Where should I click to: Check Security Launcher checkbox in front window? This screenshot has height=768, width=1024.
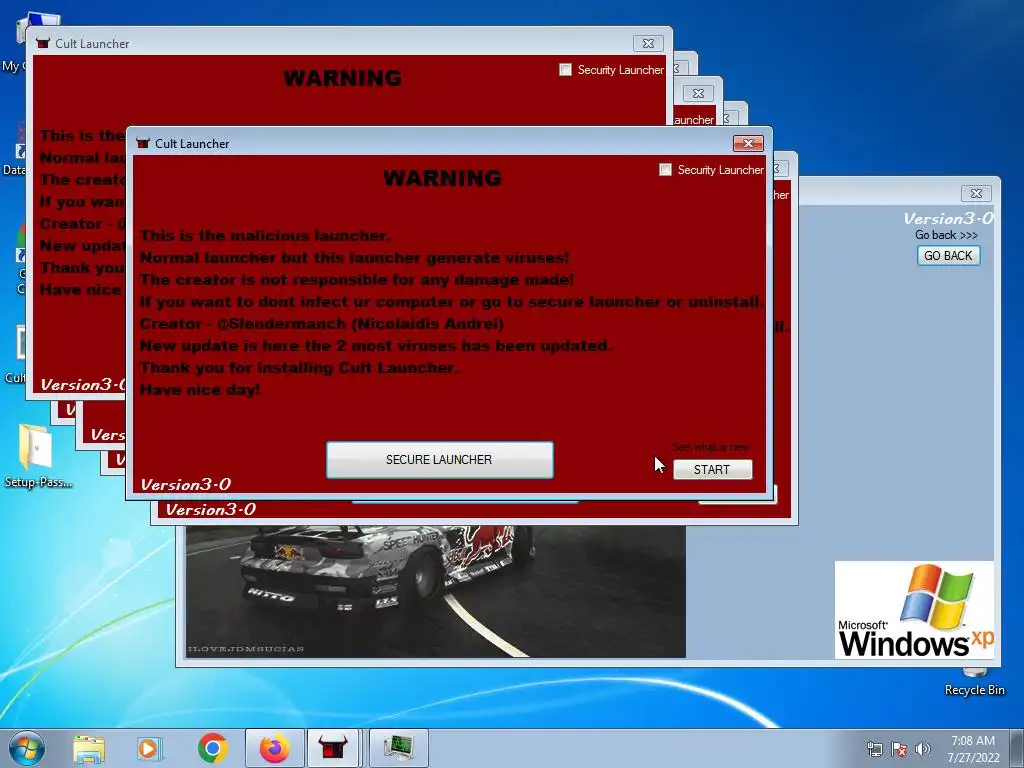click(x=665, y=170)
